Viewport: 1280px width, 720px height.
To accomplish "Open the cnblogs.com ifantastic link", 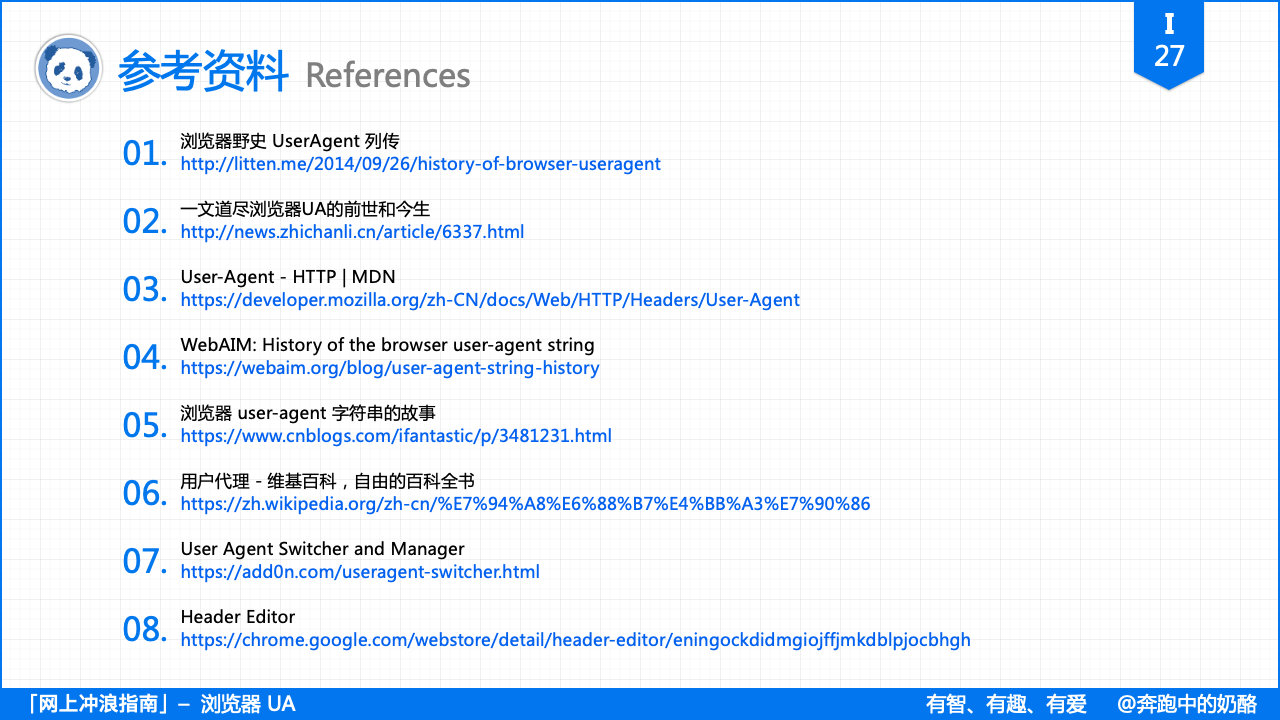I will pyautogui.click(x=396, y=436).
